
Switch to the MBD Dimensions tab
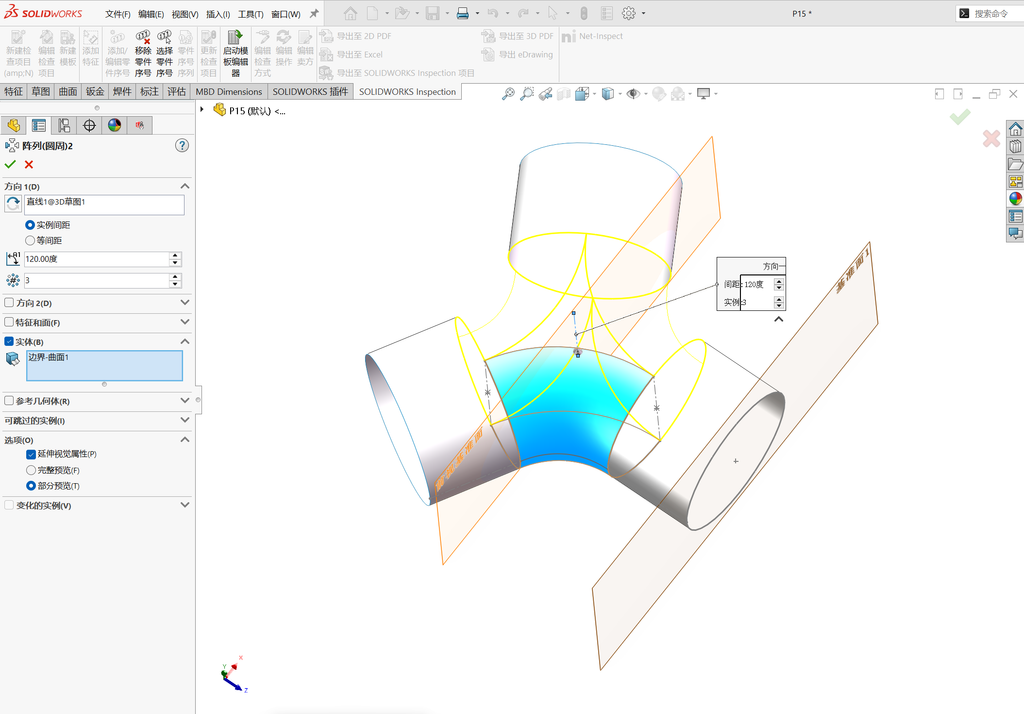point(229,91)
